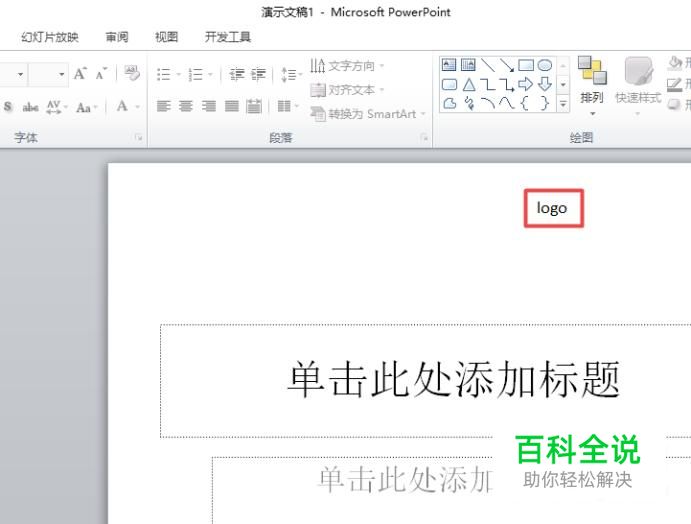Viewport: 691px width, 524px height.
Task: Select the right brace shape
Action: point(545,104)
